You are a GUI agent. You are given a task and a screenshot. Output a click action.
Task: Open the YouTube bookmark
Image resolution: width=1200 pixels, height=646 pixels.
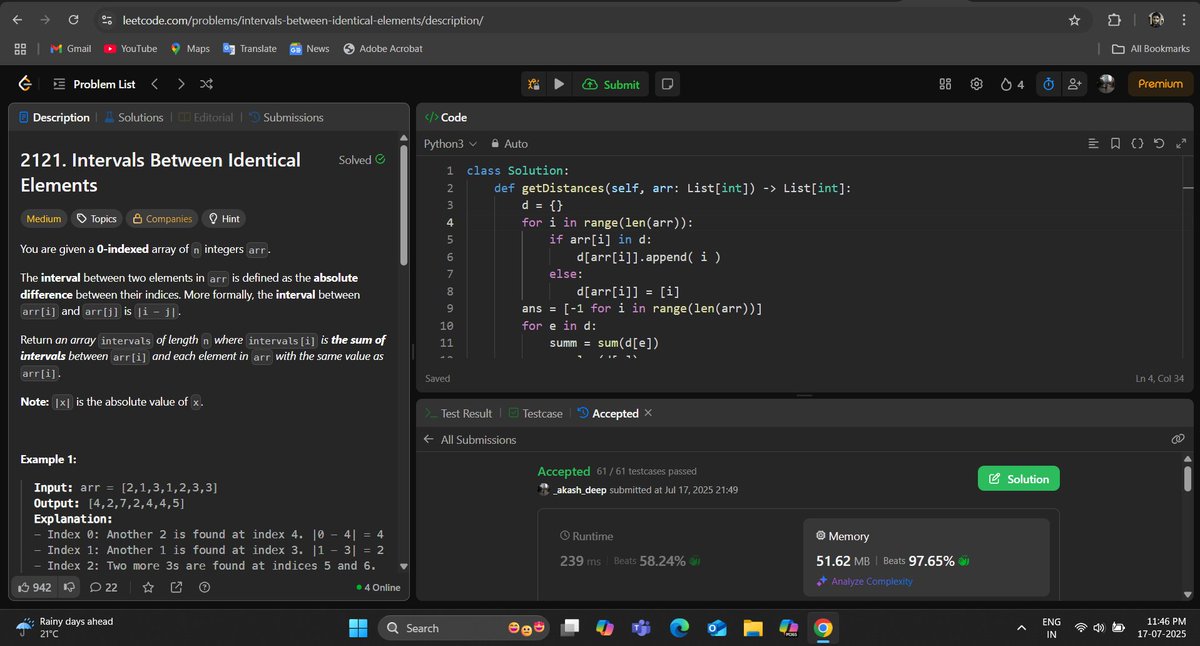130,48
